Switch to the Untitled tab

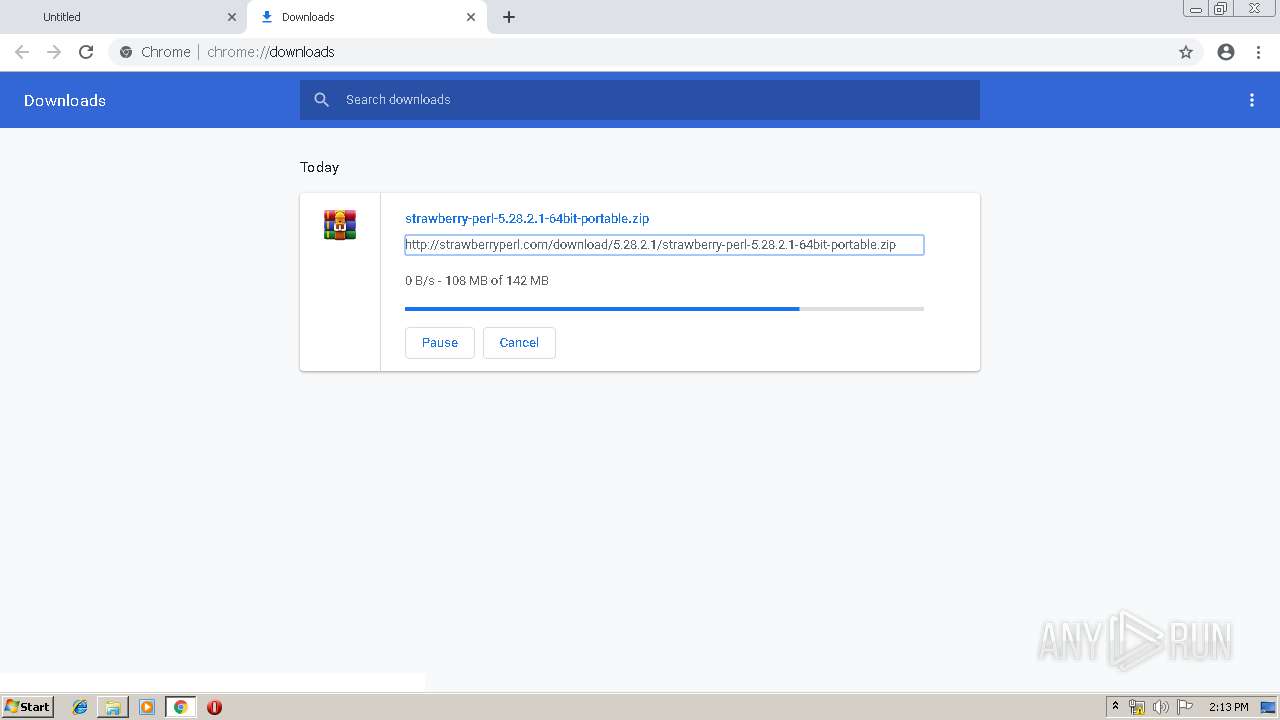(x=124, y=17)
